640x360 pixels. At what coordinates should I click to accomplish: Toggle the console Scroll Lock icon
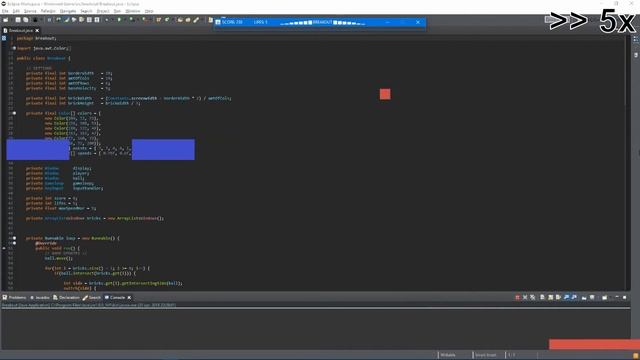click(x=550, y=298)
